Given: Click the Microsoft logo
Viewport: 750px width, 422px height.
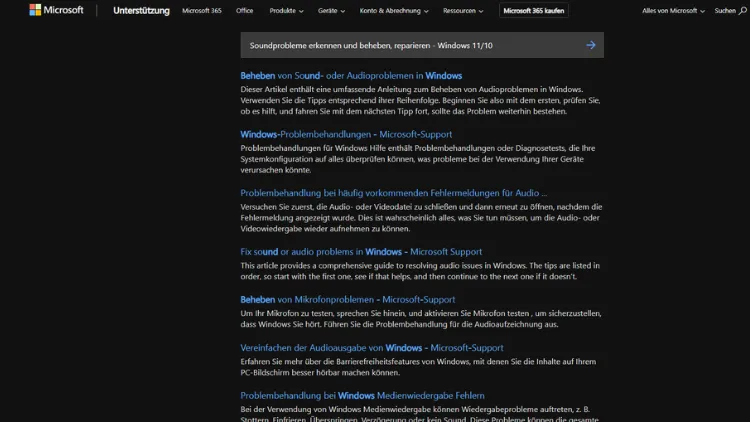Looking at the screenshot, I should [x=56, y=10].
